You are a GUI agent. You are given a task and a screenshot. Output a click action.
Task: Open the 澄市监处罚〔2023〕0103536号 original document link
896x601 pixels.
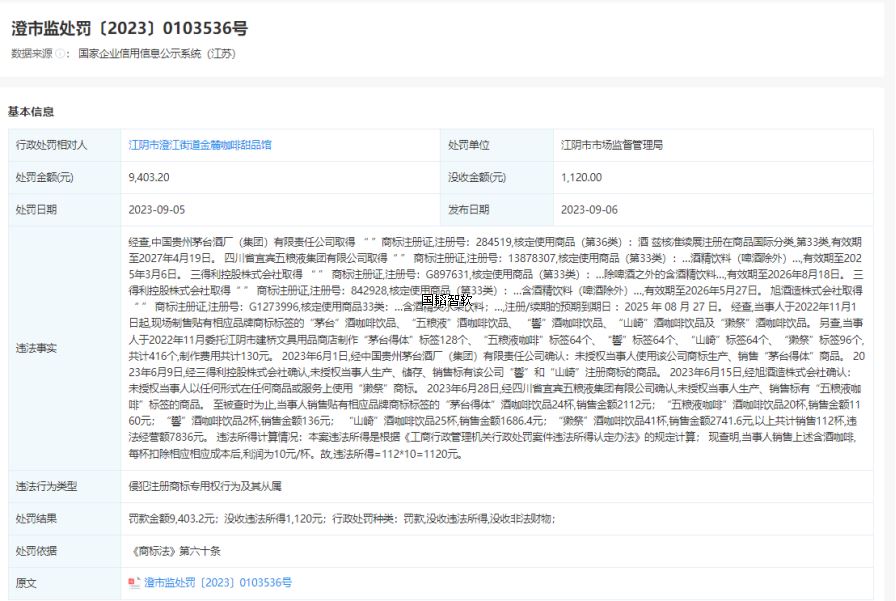218,583
